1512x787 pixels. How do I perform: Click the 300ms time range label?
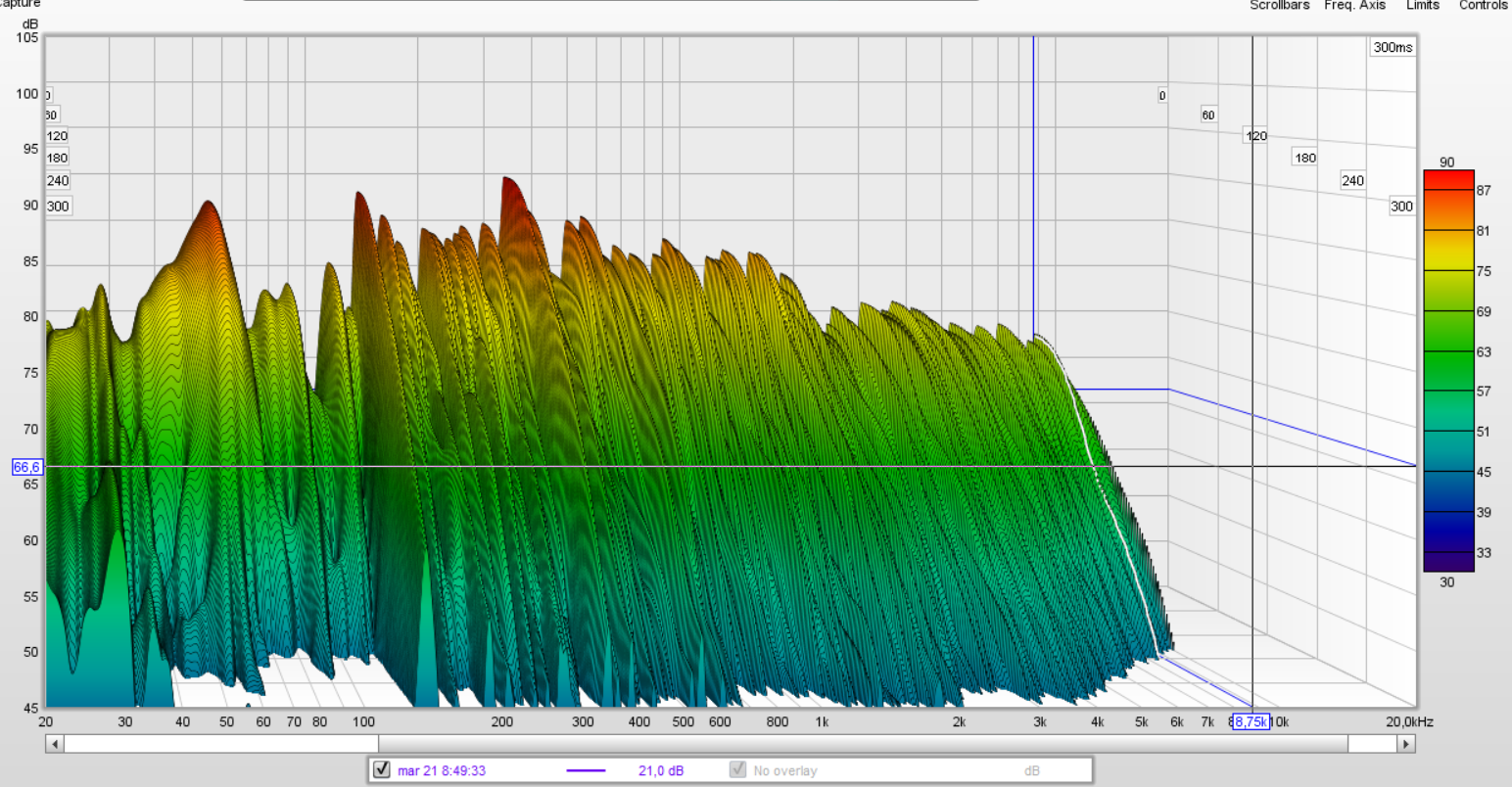click(1392, 47)
